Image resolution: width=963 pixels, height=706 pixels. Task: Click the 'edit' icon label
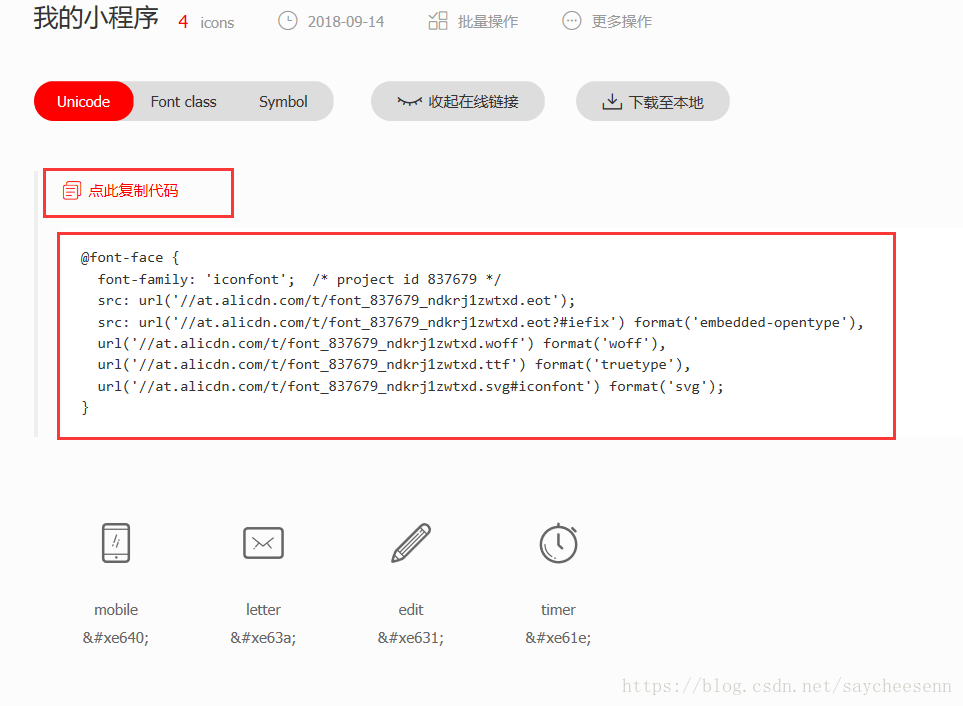pos(411,610)
